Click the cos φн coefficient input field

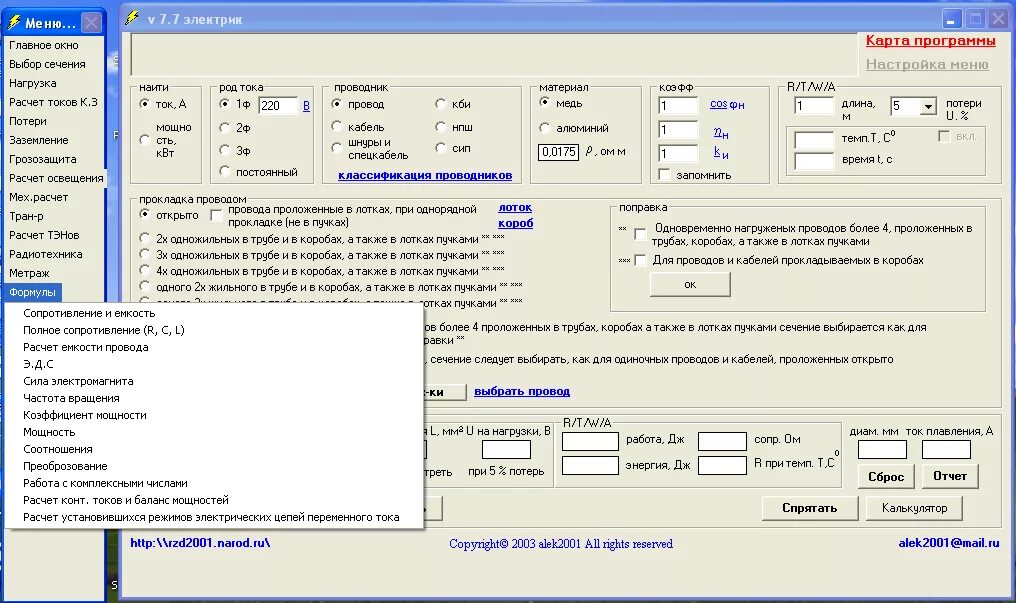click(678, 106)
